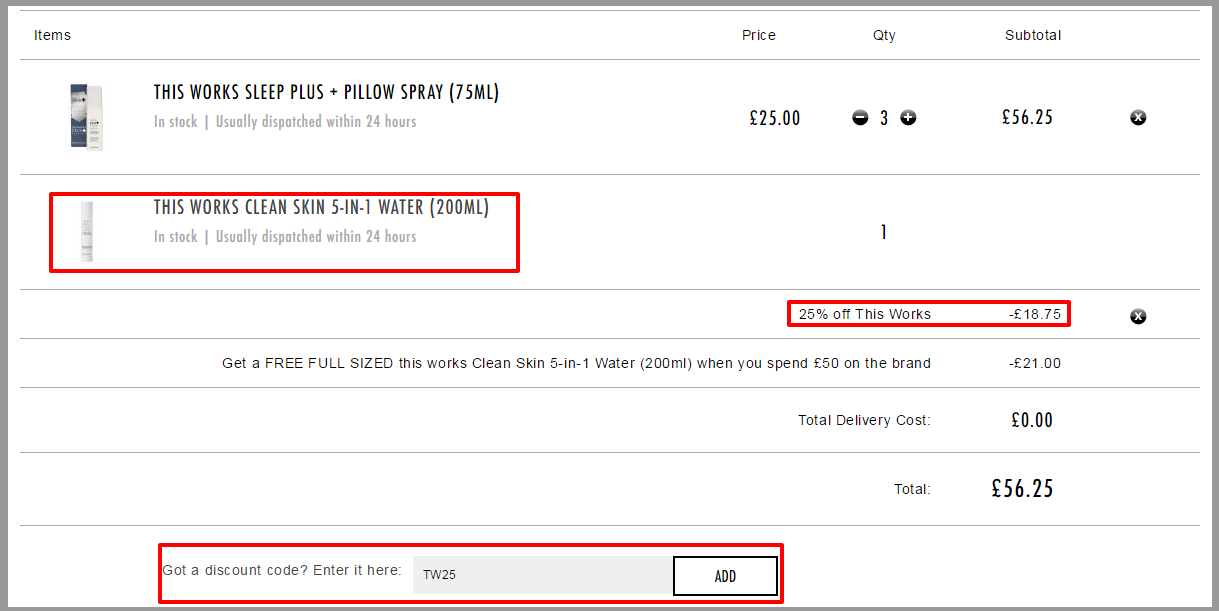Click the Total Delivery Cost label

click(x=864, y=420)
